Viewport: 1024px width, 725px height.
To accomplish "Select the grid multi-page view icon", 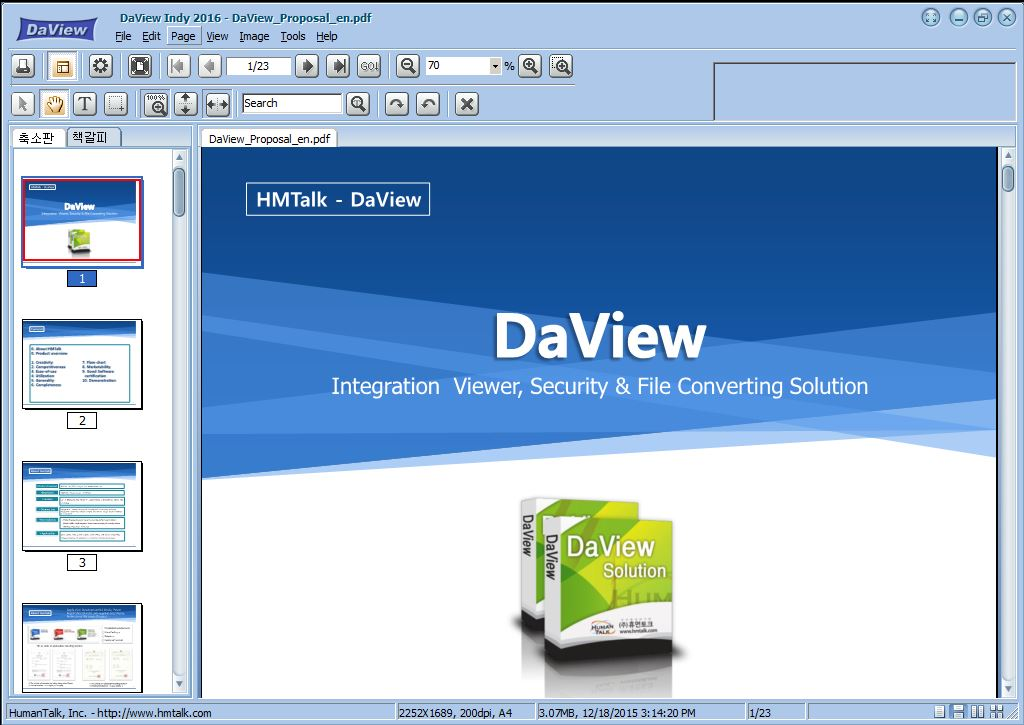I will (997, 712).
